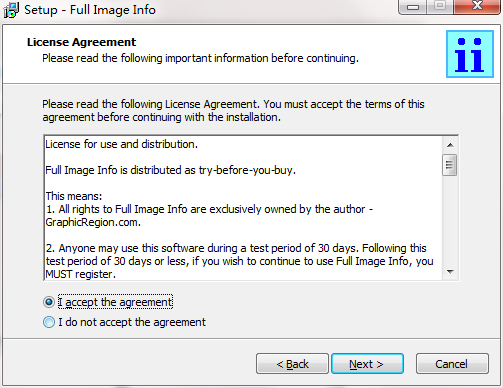The width and height of the screenshot is (503, 388).
Task: Click the 'Setup - Full Image Info' title bar
Action: click(90, 10)
